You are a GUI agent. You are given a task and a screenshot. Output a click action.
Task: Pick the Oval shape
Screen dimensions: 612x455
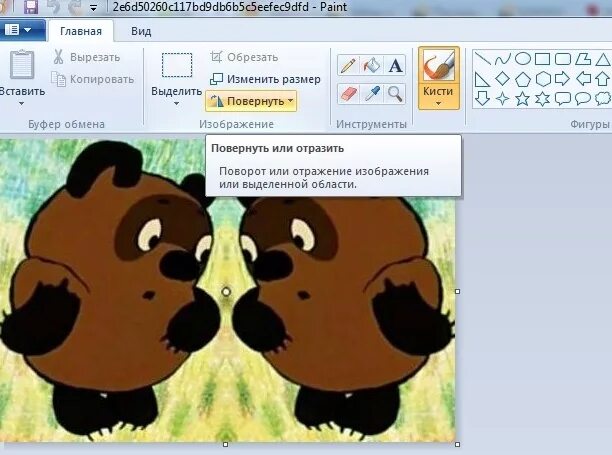[523, 59]
